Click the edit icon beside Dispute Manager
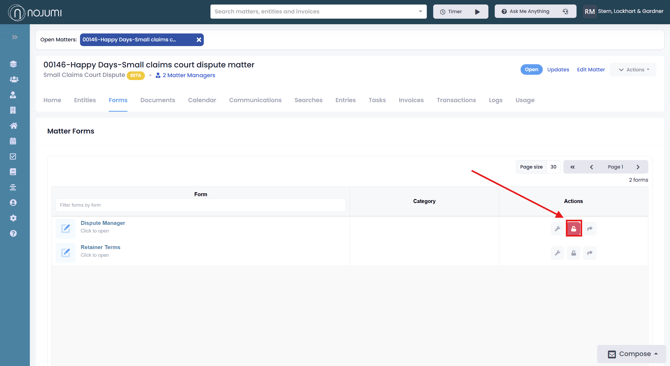 point(65,228)
